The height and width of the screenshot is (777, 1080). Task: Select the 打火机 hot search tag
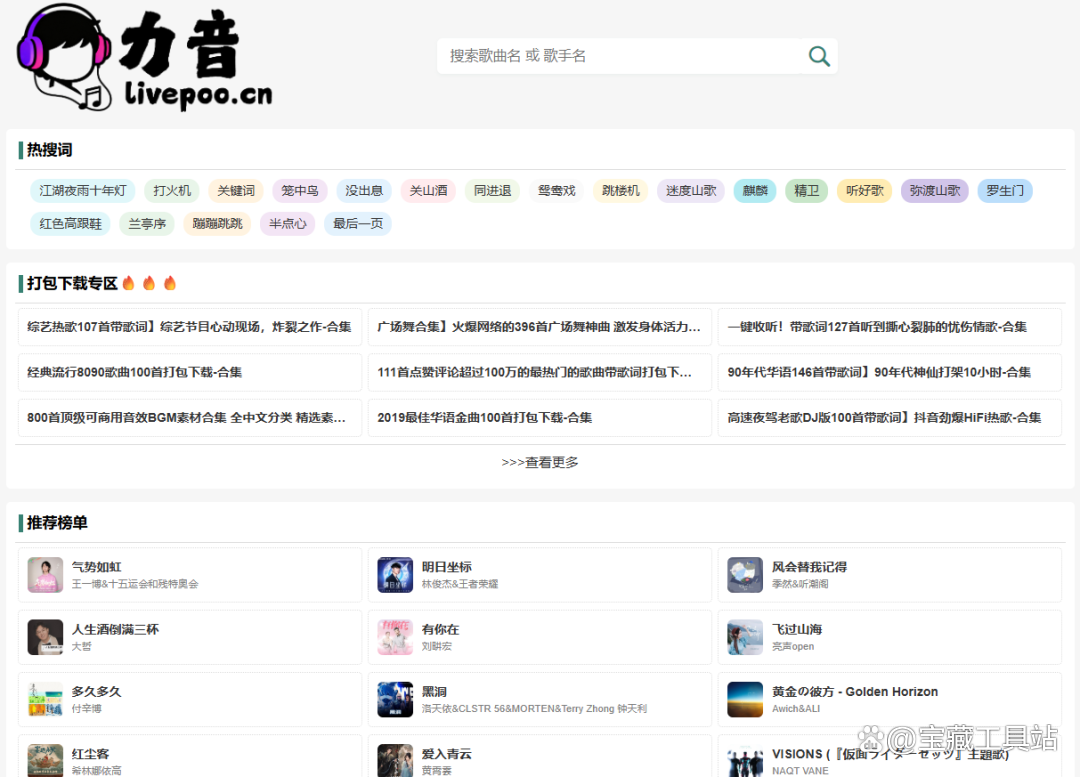coord(171,190)
